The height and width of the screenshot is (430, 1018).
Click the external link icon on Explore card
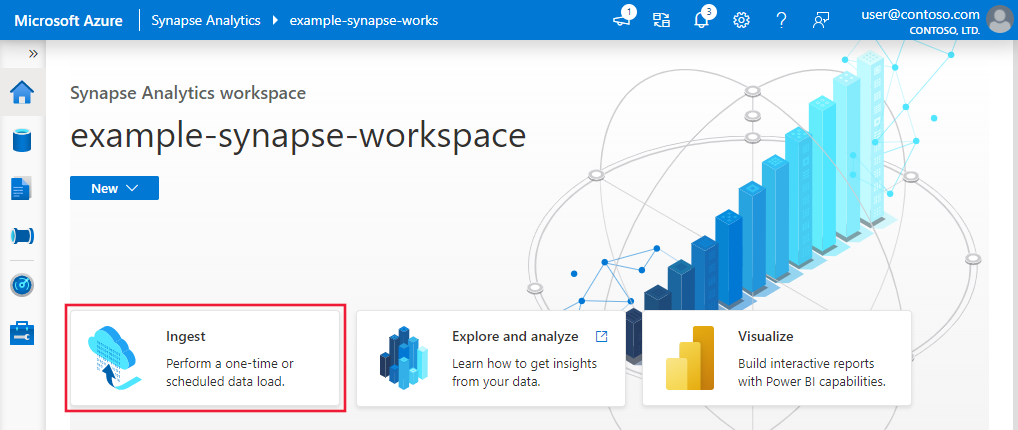pos(601,336)
